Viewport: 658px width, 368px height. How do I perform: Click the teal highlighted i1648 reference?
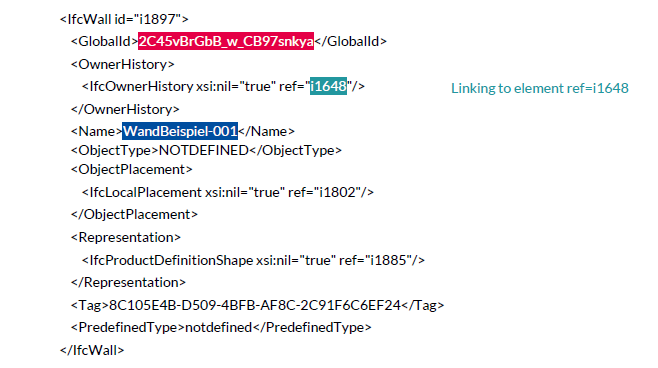tap(328, 86)
